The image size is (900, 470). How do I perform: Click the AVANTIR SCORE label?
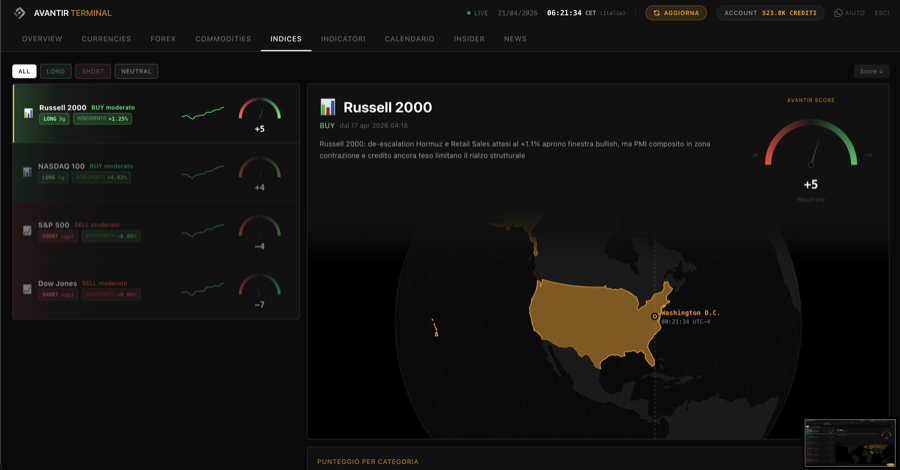[810, 100]
